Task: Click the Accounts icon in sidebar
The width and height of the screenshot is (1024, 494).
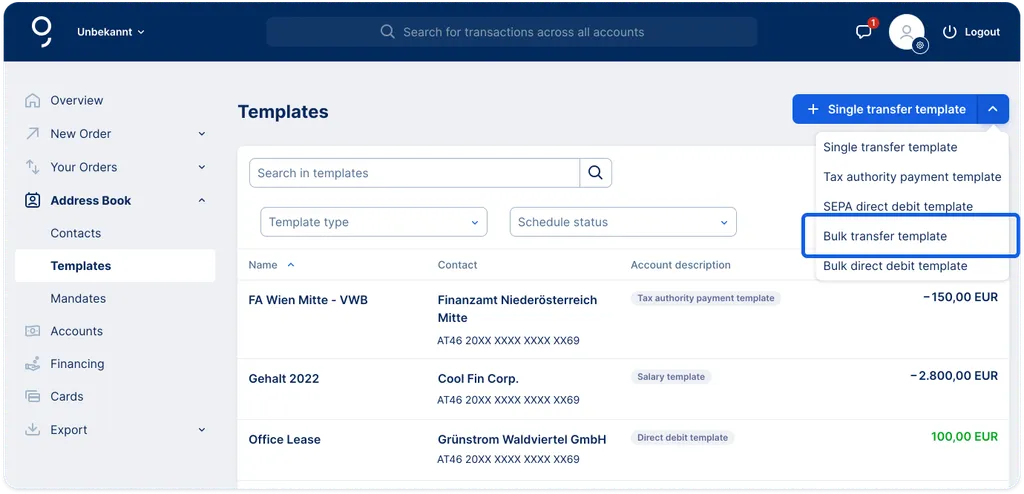Action: 32,331
